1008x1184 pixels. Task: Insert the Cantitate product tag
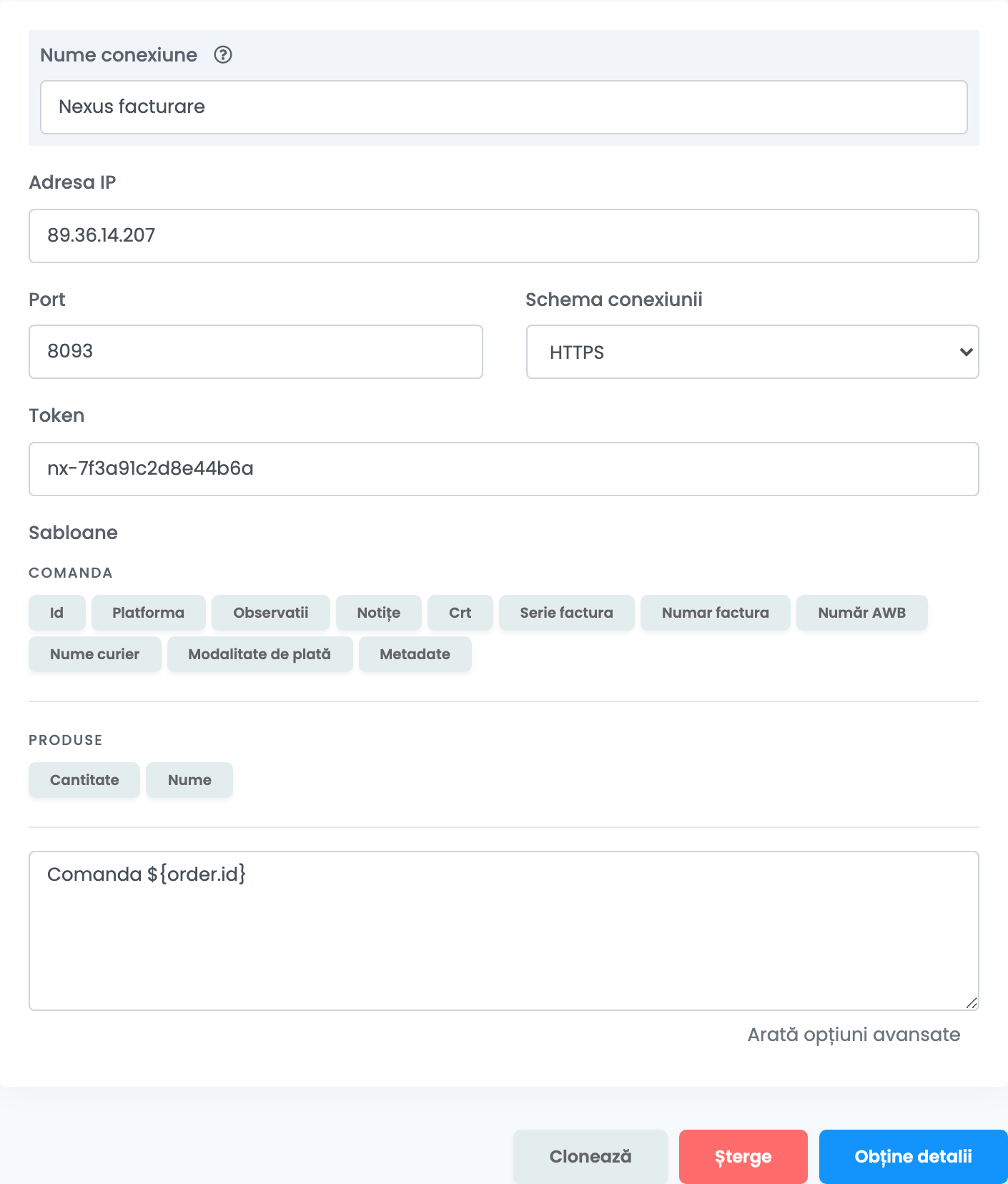coord(84,780)
